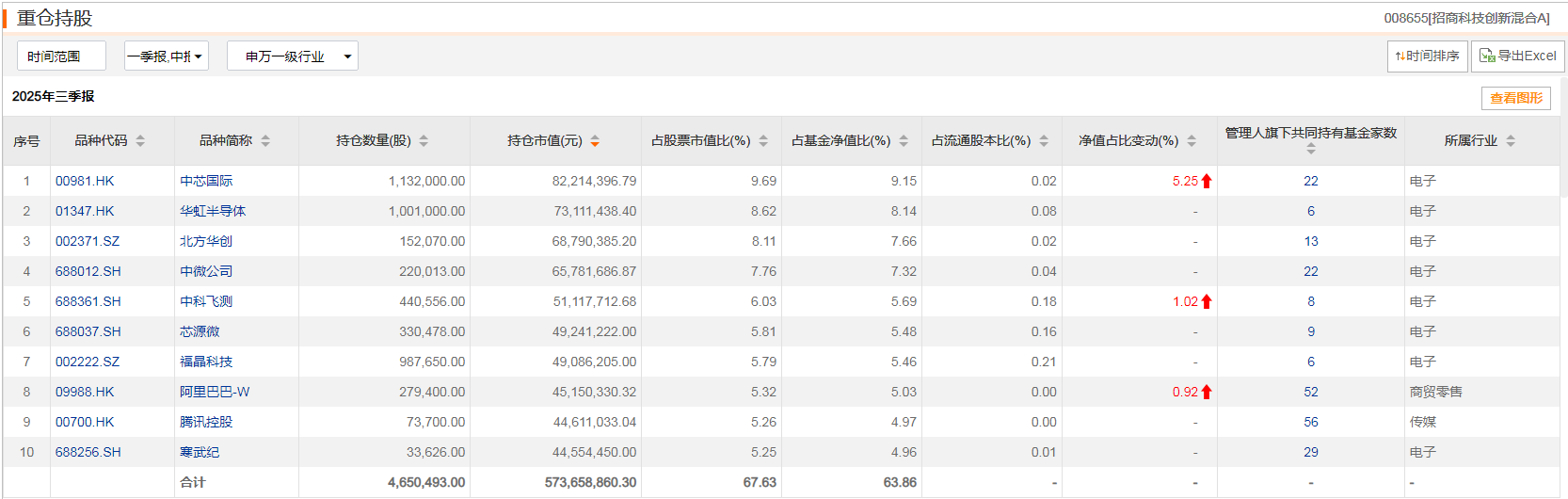Image resolution: width=1568 pixels, height=499 pixels.
Task: Click fund title 008655[招商科技创新混合A]
Action: pos(1466,18)
